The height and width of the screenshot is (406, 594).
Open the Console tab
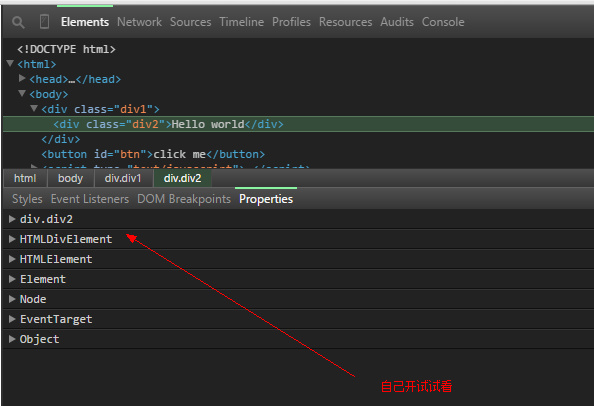pyautogui.click(x=443, y=22)
